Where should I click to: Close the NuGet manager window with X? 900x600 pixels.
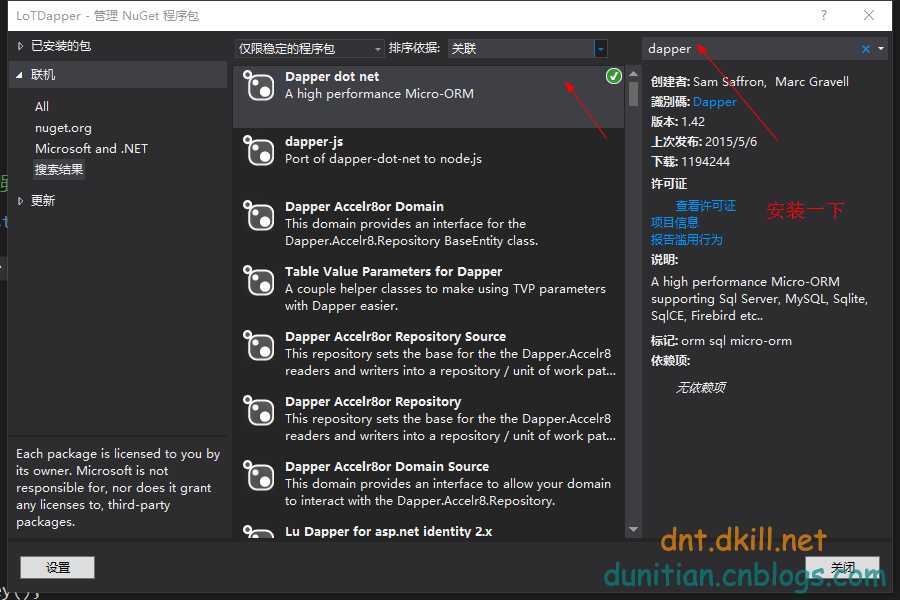[869, 15]
